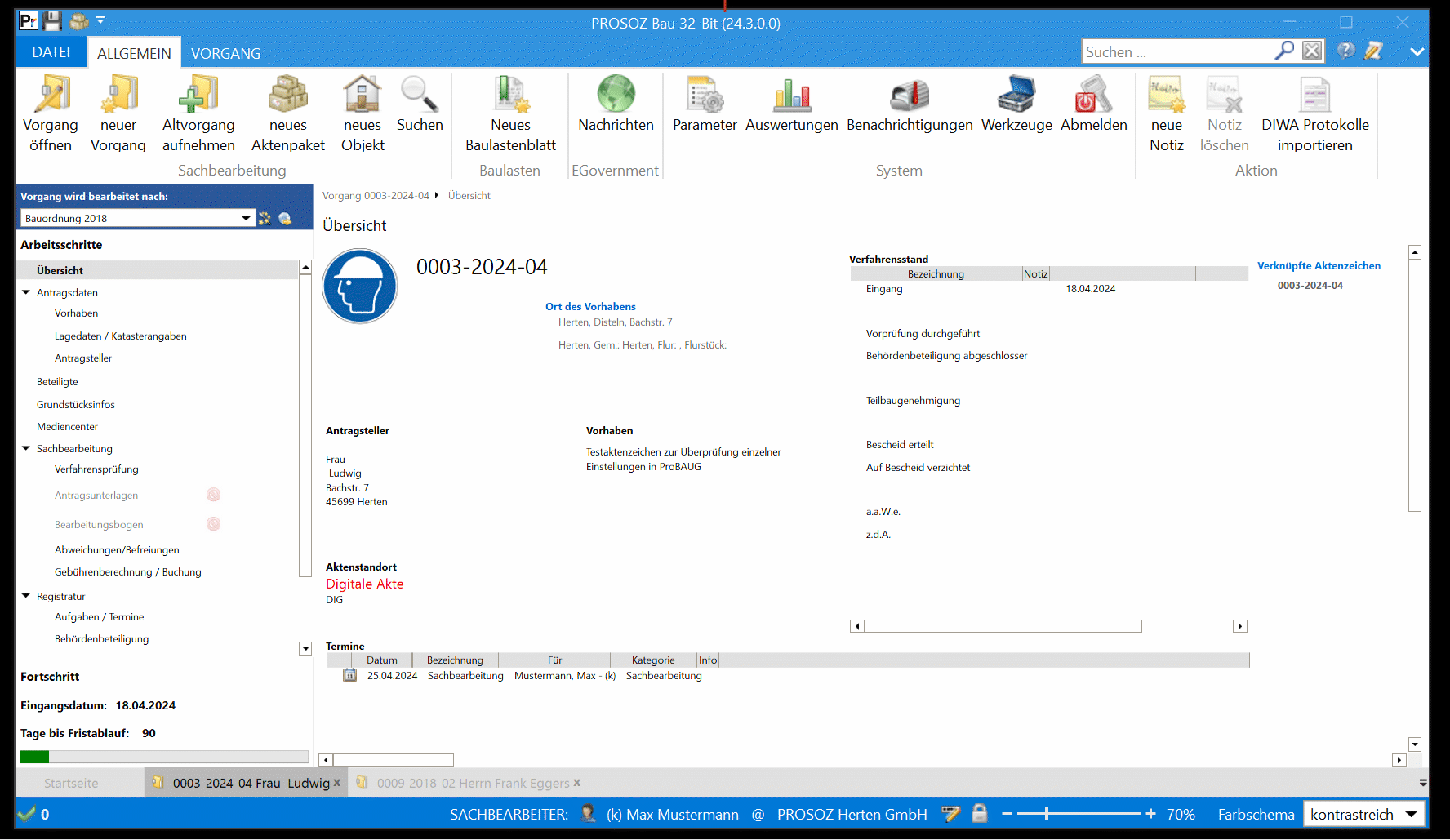
Task: Open tab list arrow at tab bar end
Action: tap(1423, 782)
